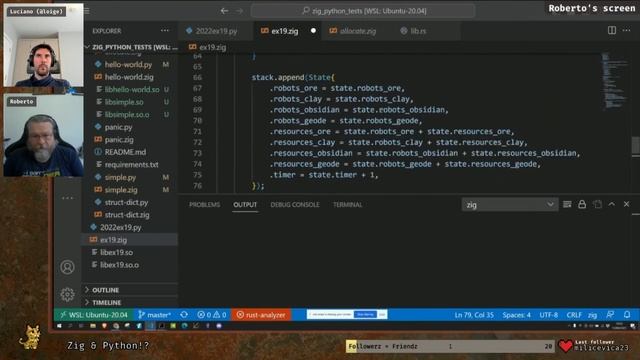Clear the output panel

[567, 204]
